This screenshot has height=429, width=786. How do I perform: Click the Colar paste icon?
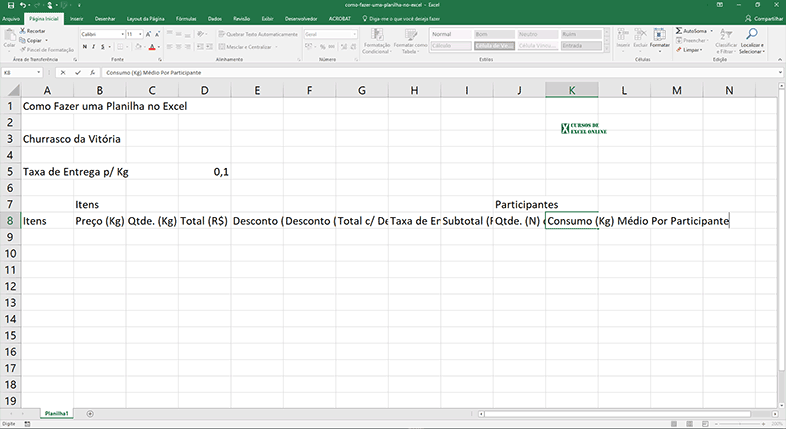point(9,35)
